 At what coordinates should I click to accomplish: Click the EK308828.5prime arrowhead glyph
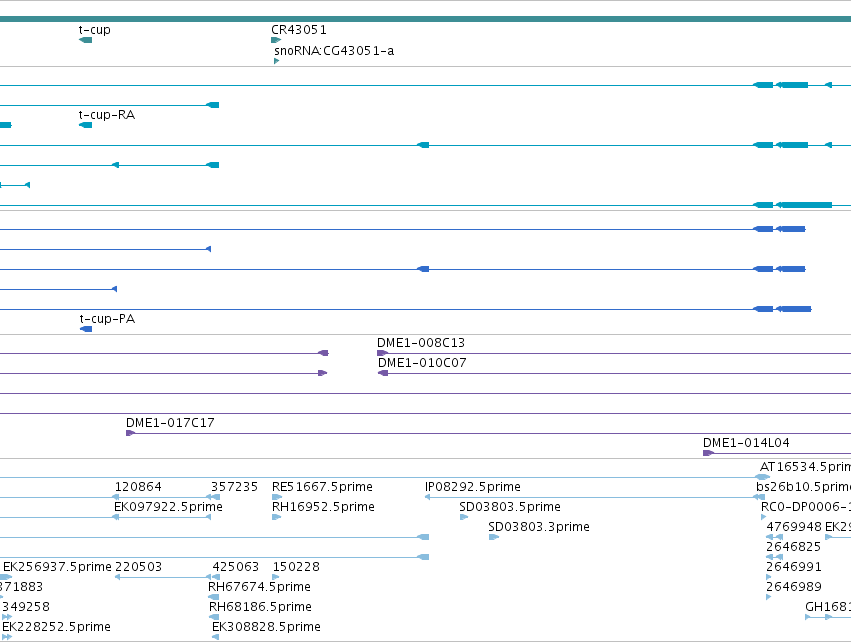tap(215, 637)
